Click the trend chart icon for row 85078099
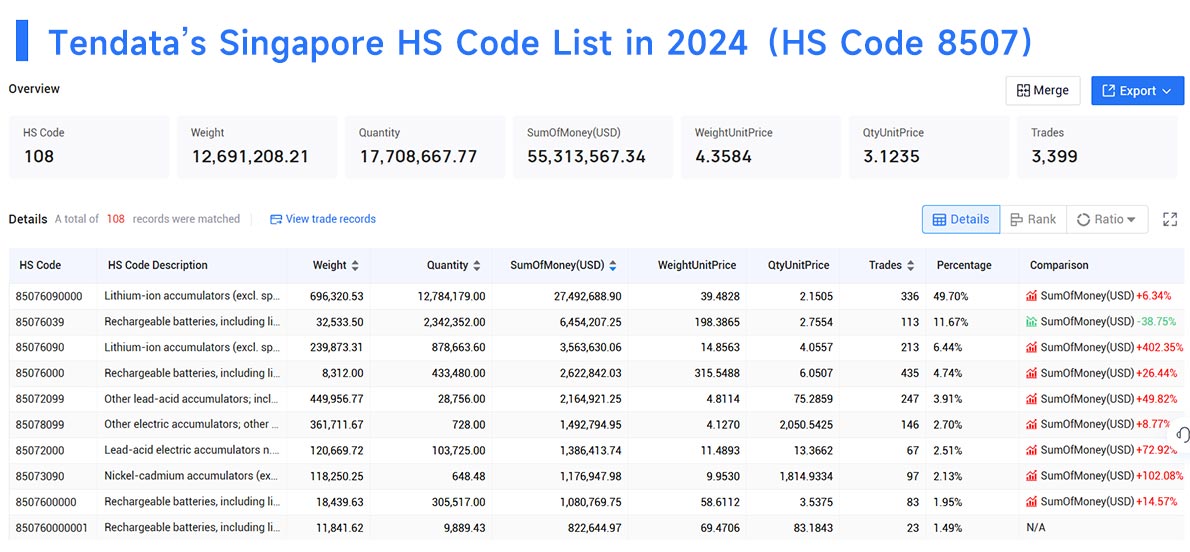The height and width of the screenshot is (552, 1190). tap(1031, 424)
